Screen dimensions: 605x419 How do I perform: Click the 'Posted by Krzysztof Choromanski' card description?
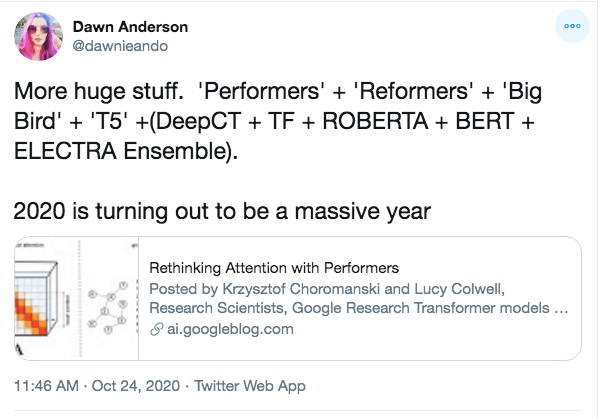(x=358, y=298)
